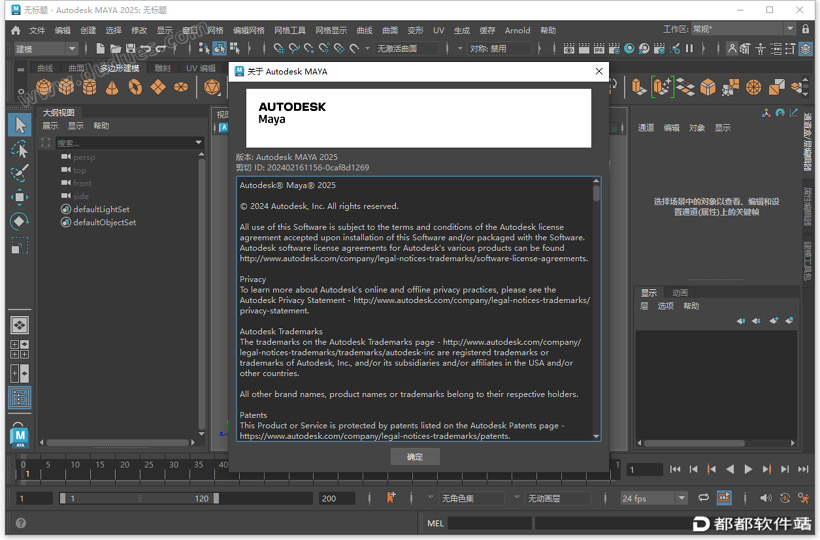Toggle the Channel Box icon at top right
Screen dimensions: 820x540
[x=806, y=49]
